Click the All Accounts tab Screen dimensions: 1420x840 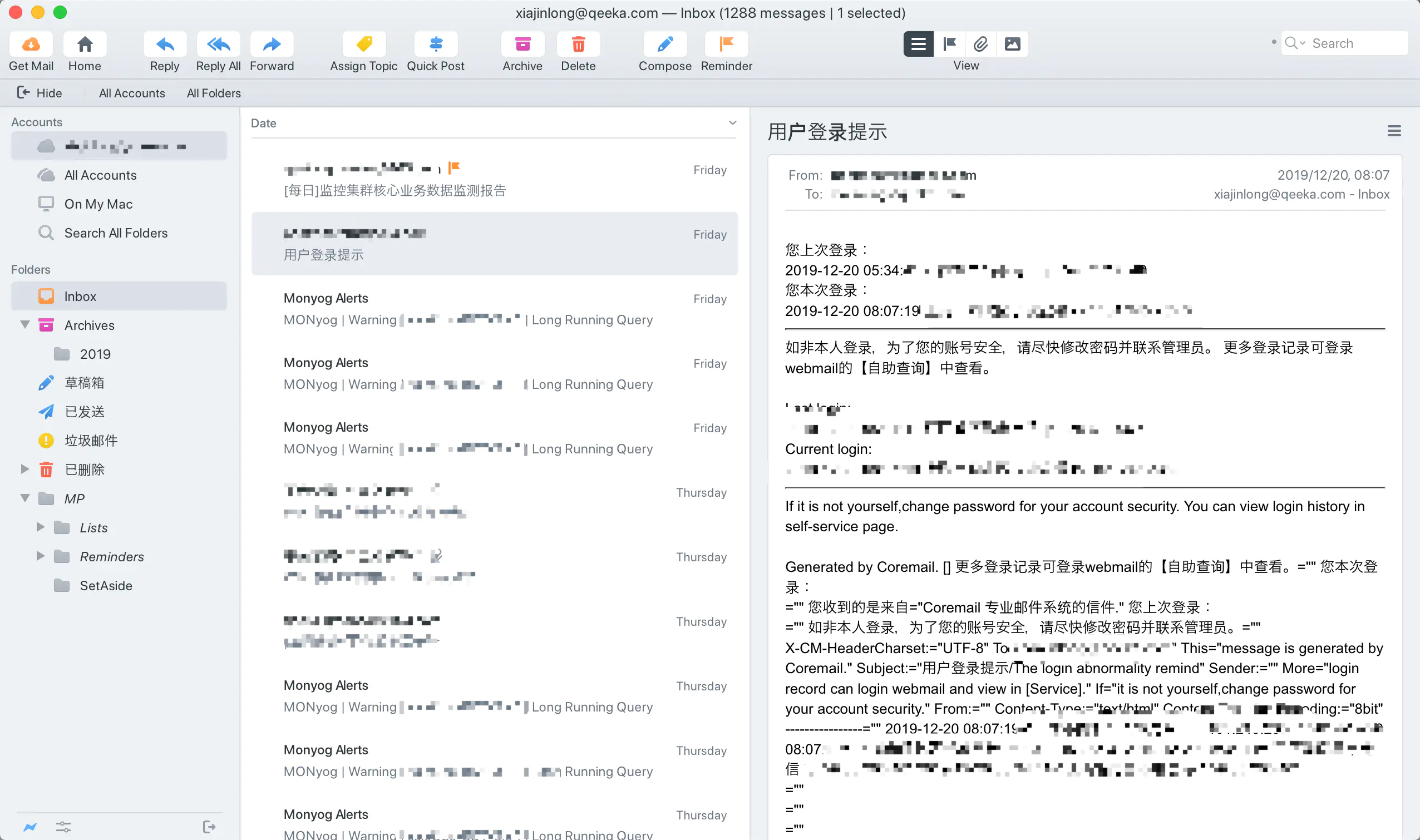[132, 93]
